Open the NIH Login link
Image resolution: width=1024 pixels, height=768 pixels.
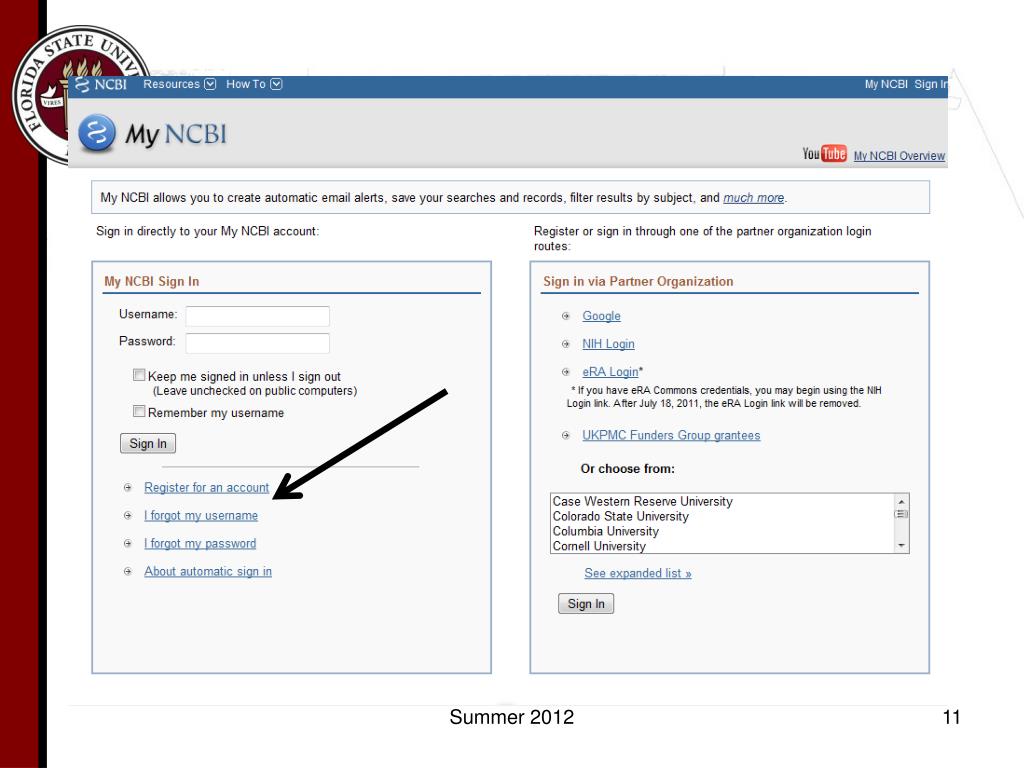pyautogui.click(x=608, y=344)
